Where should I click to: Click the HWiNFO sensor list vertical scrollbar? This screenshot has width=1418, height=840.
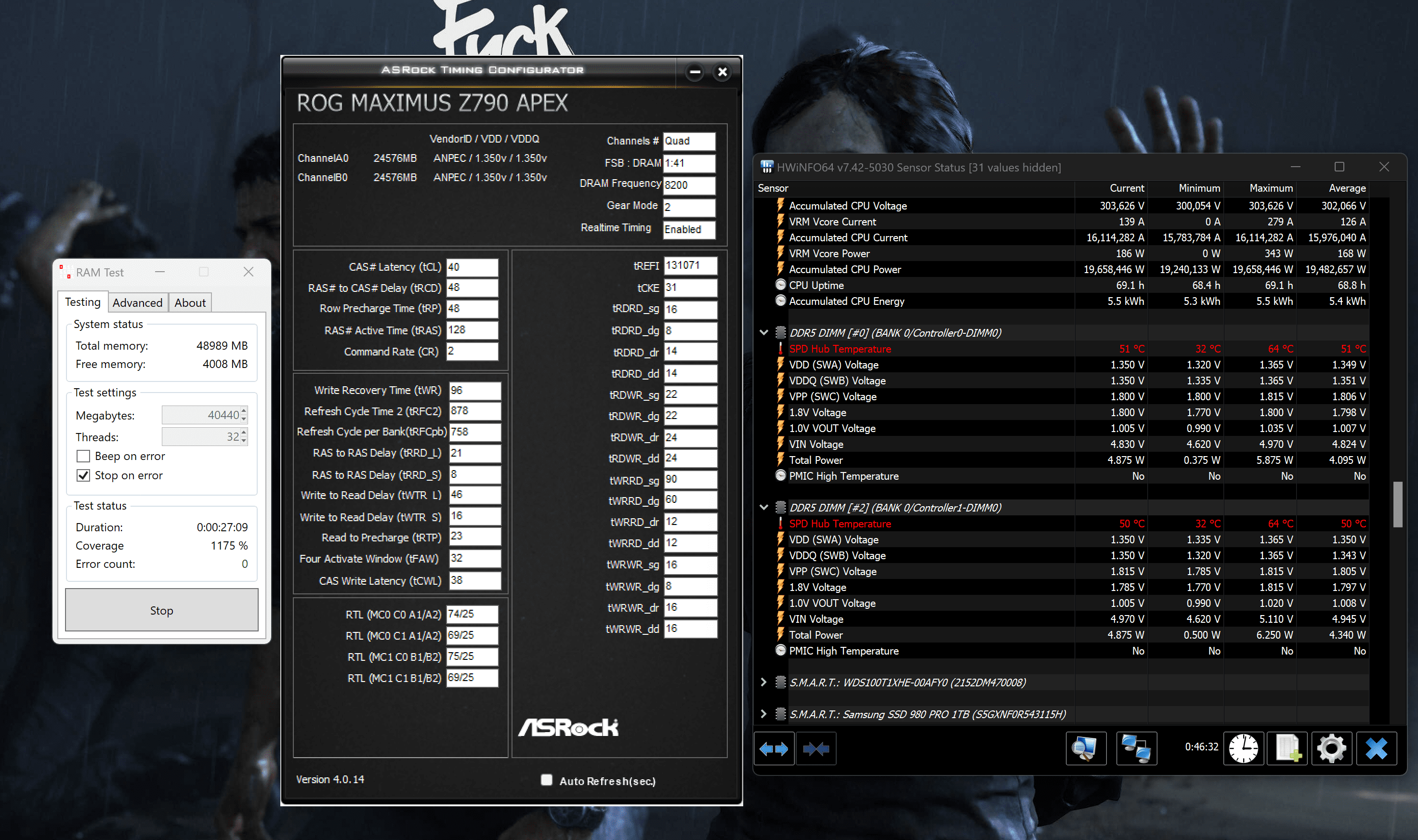tap(1397, 504)
